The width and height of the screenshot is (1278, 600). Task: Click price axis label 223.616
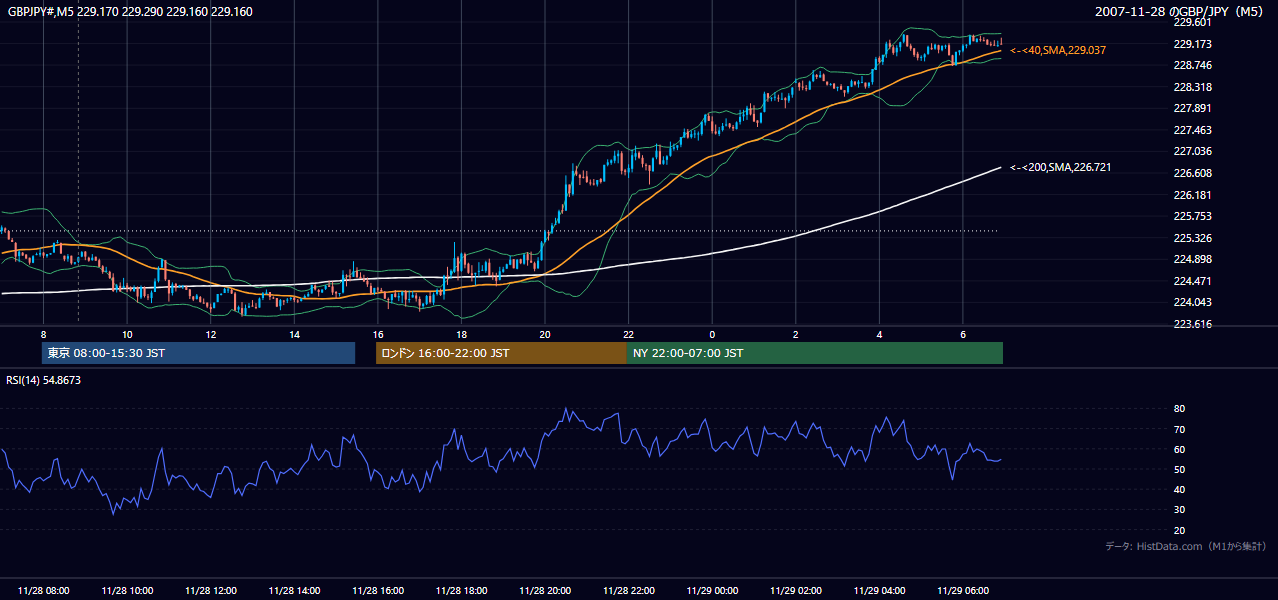pos(1192,324)
